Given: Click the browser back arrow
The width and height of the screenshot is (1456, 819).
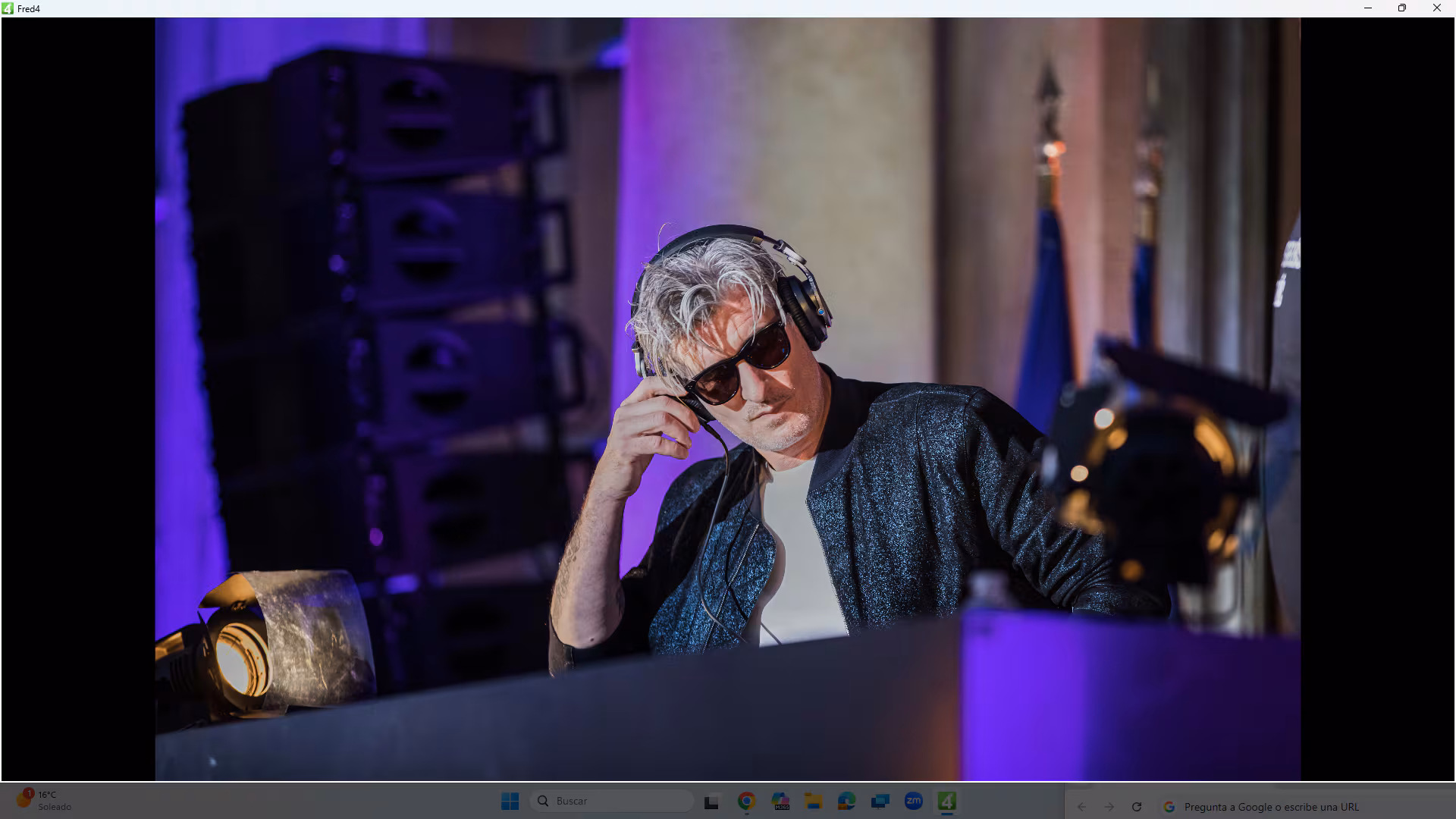Looking at the screenshot, I should coord(1081,807).
